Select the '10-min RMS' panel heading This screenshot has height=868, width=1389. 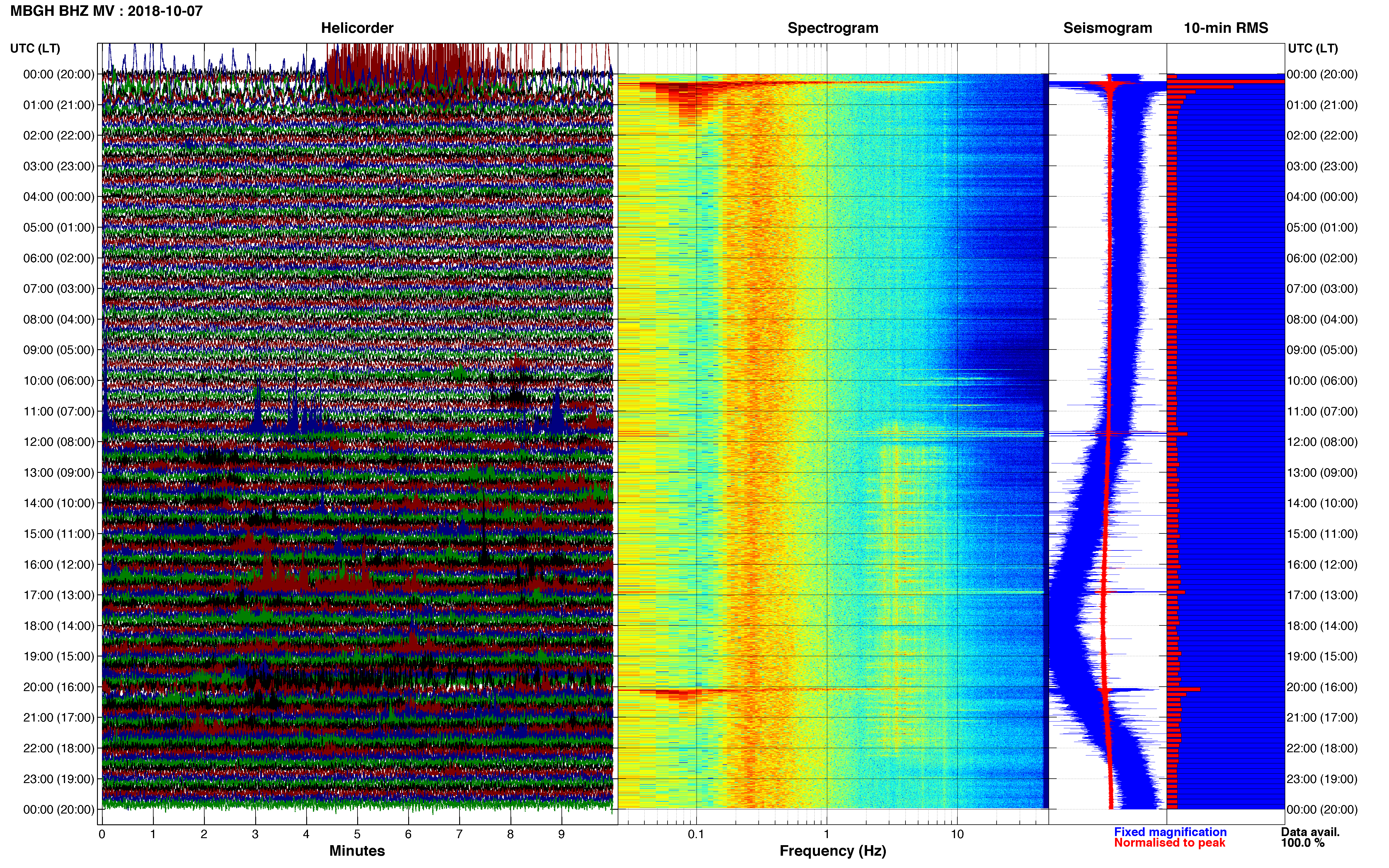point(1226,28)
